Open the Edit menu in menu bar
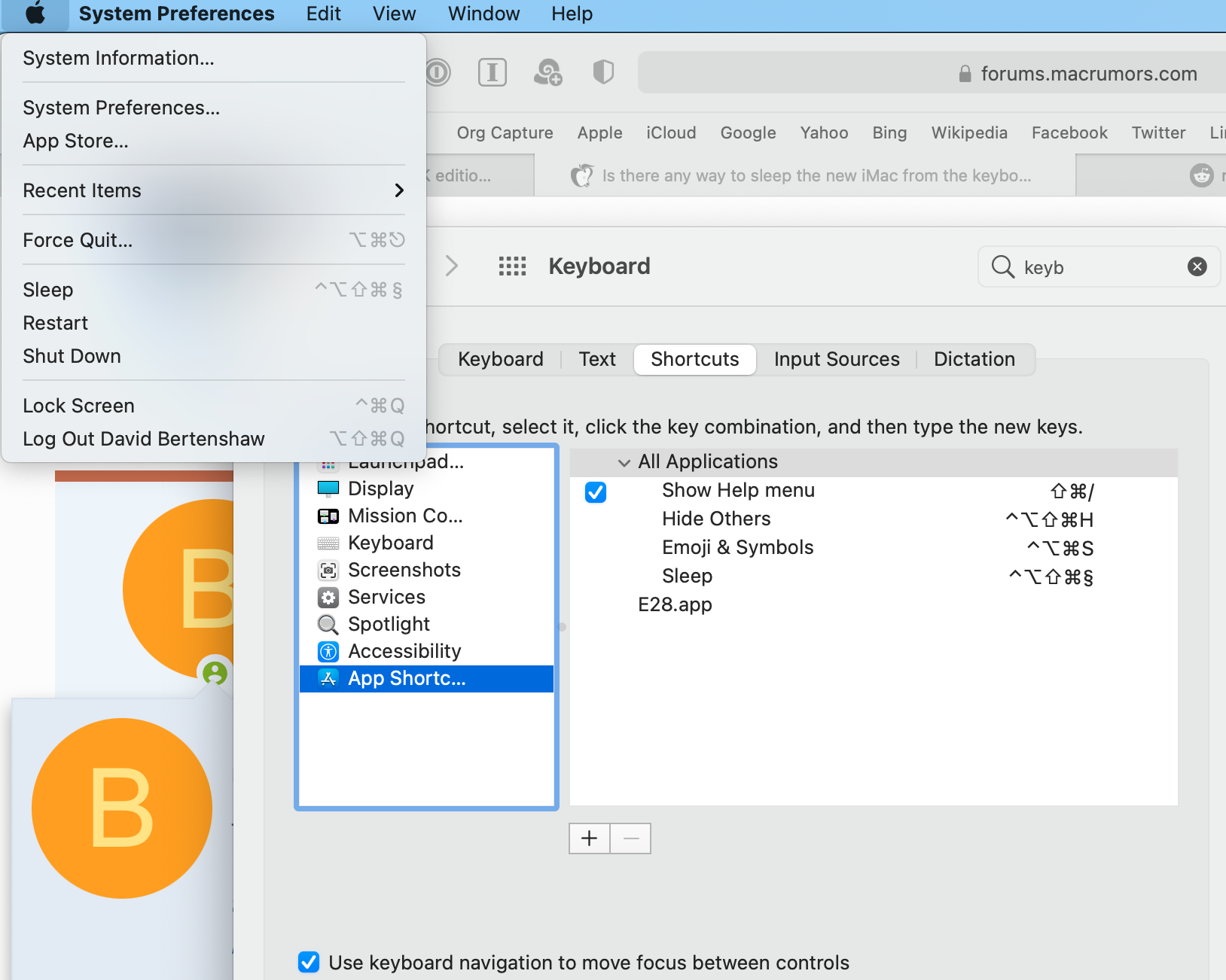Image resolution: width=1226 pixels, height=980 pixels. pyautogui.click(x=324, y=14)
